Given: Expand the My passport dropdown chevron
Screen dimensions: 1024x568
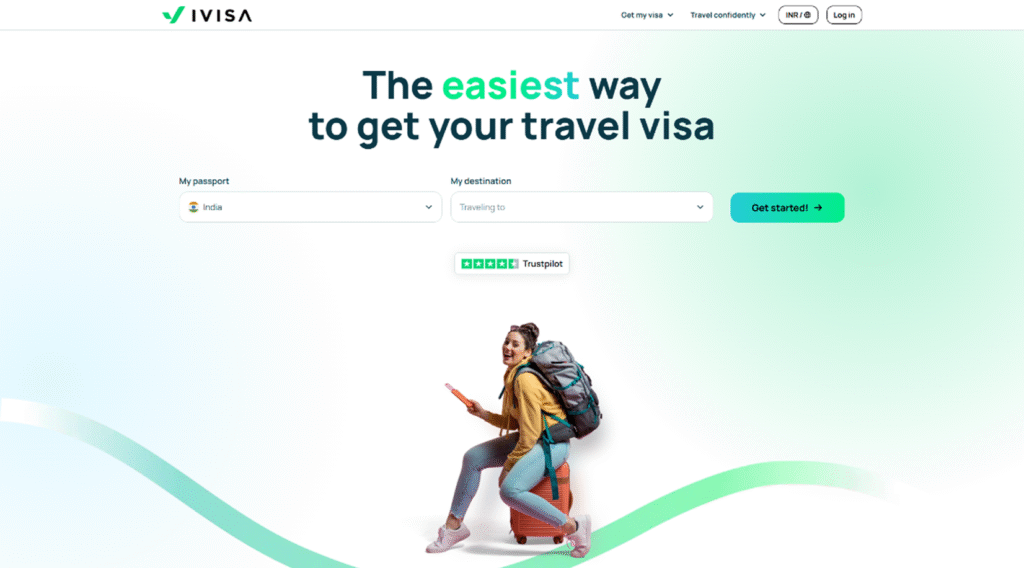Looking at the screenshot, I should (428, 207).
